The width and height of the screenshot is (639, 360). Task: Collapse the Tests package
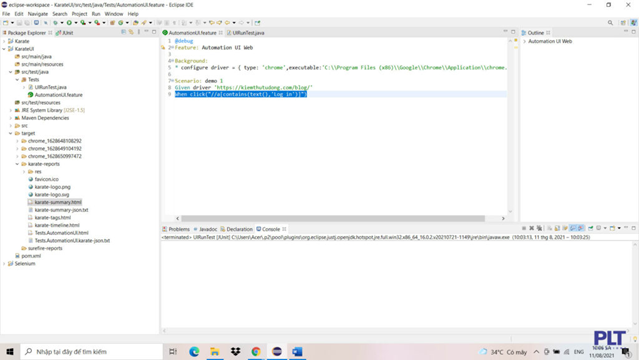point(17,80)
